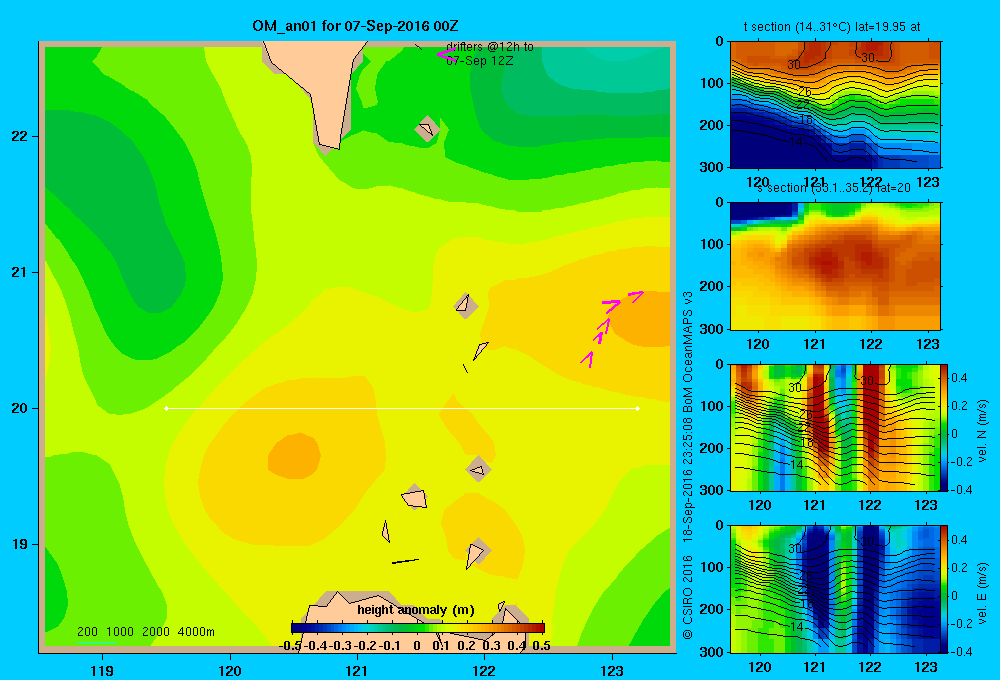
Task: Click the small island near latitude 22
Action: (427, 129)
